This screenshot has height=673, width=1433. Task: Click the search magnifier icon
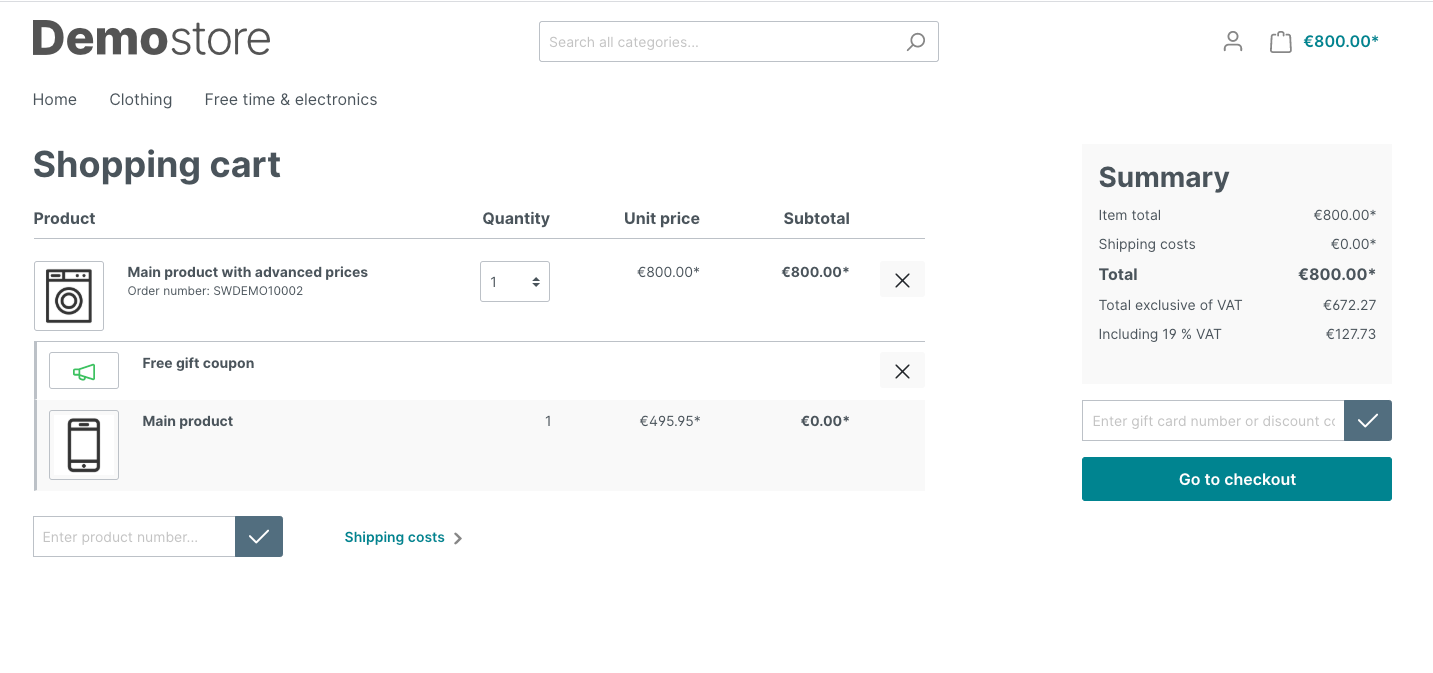[x=915, y=42]
